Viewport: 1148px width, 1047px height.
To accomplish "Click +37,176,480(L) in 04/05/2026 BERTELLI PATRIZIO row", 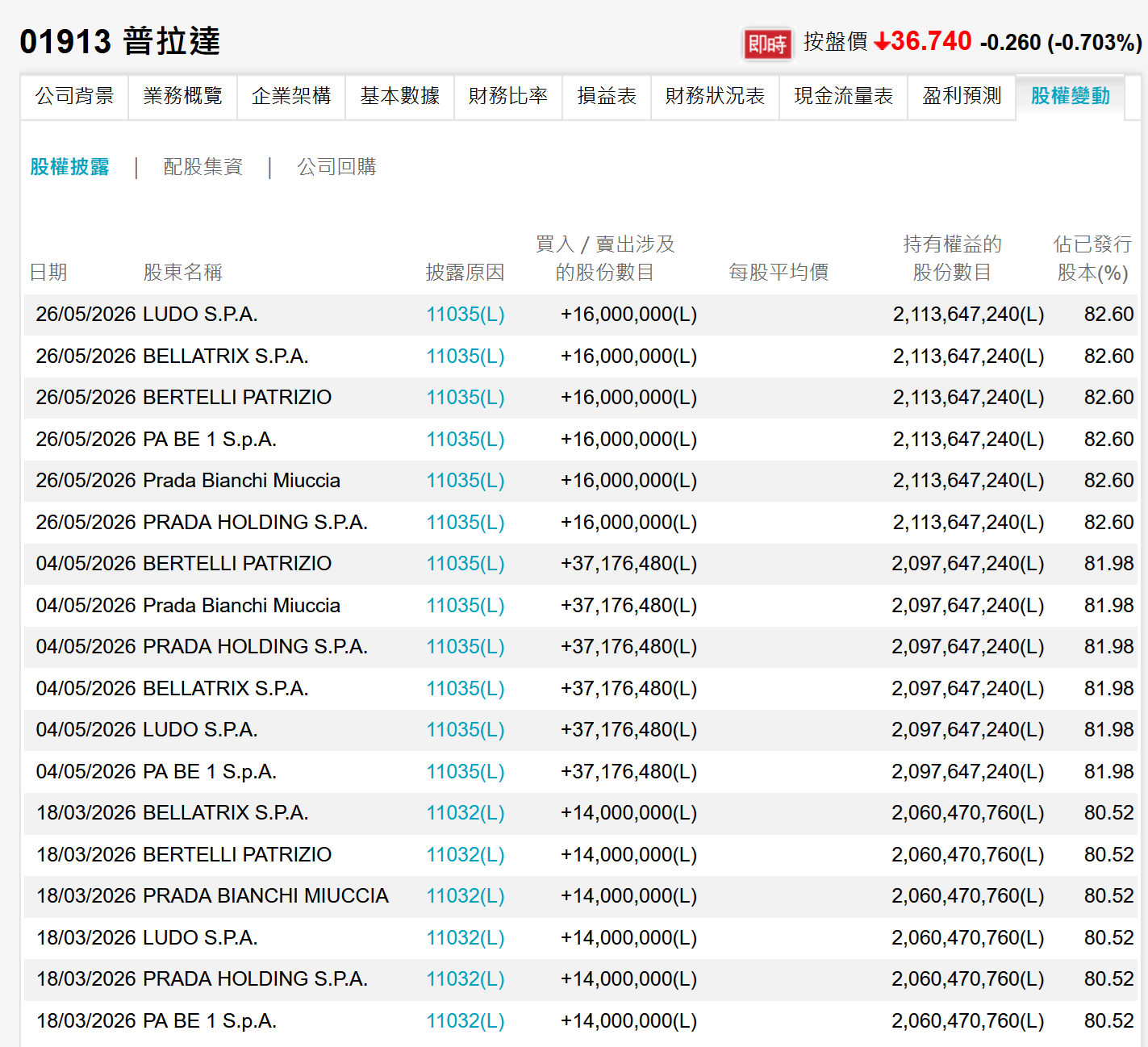I will point(629,564).
